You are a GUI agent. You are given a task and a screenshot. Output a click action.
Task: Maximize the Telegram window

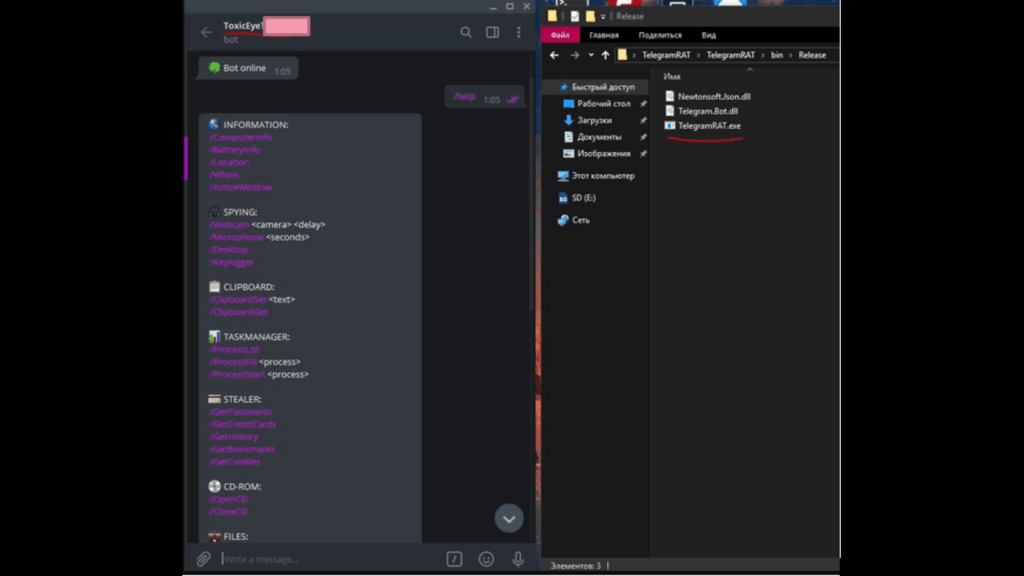pyautogui.click(x=510, y=7)
